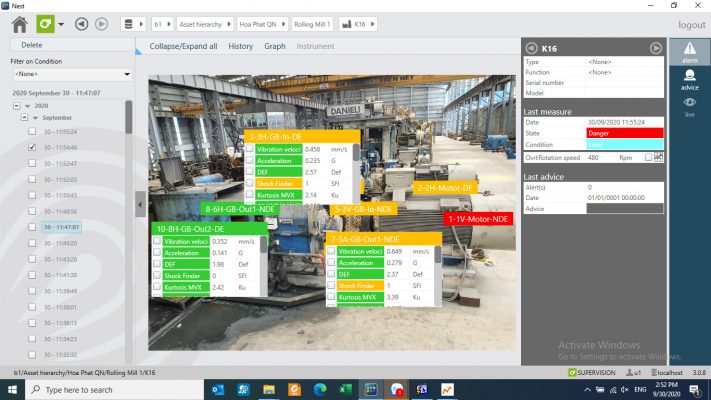Open dropdown arrow beside refresh icon
Screen dimensions: 711x400
[x=61, y=24]
